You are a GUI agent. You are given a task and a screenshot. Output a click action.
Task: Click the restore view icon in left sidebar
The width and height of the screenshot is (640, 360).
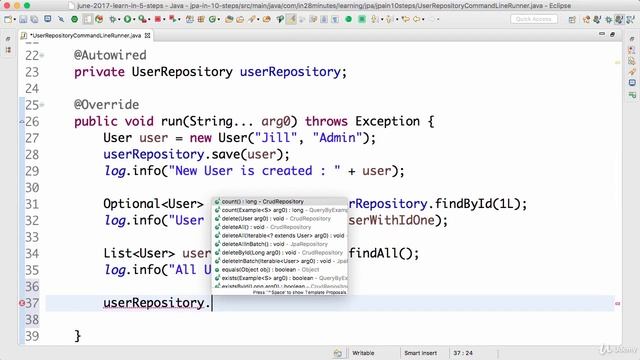pos(8,39)
